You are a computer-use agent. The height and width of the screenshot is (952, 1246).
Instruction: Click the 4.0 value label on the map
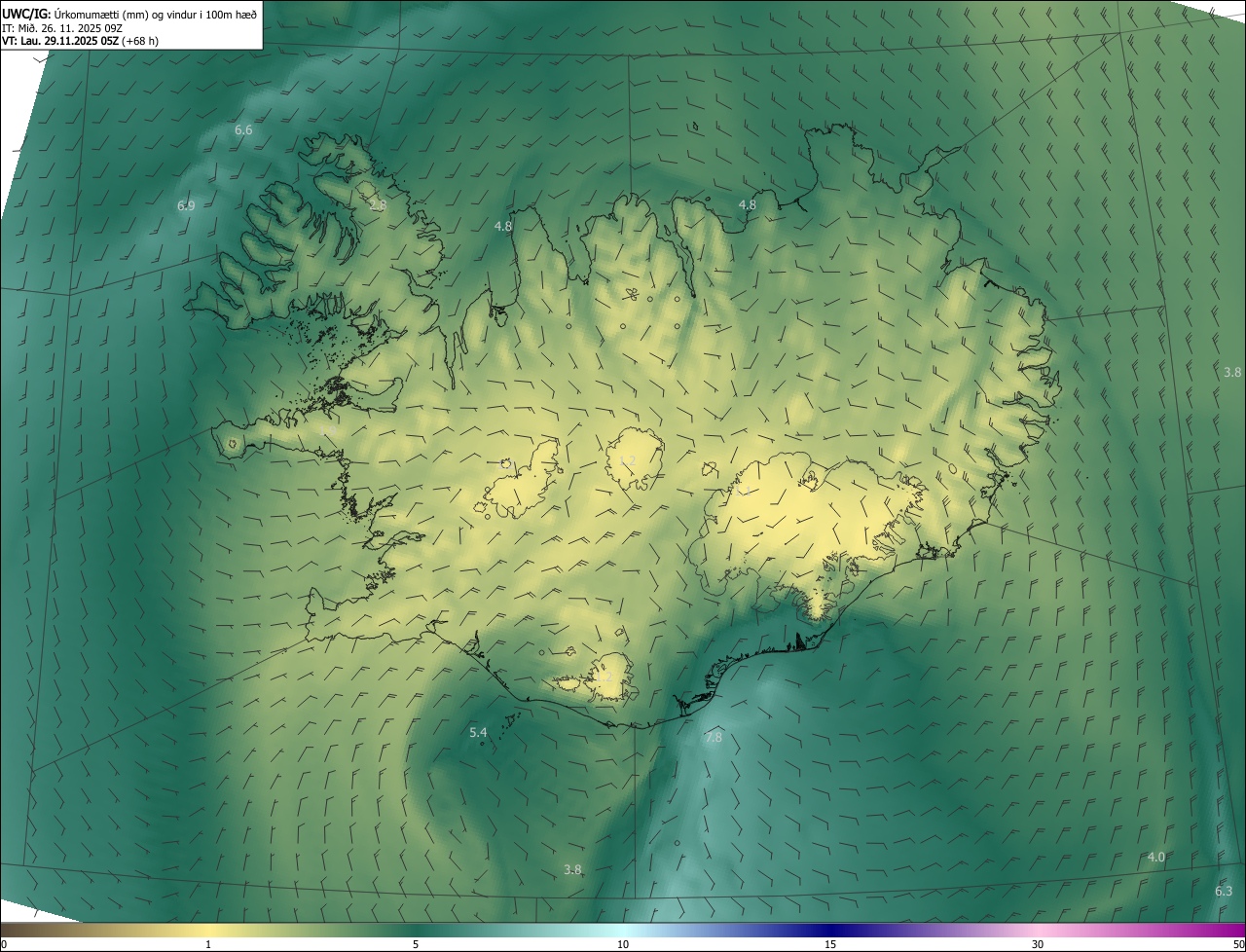pos(1156,857)
